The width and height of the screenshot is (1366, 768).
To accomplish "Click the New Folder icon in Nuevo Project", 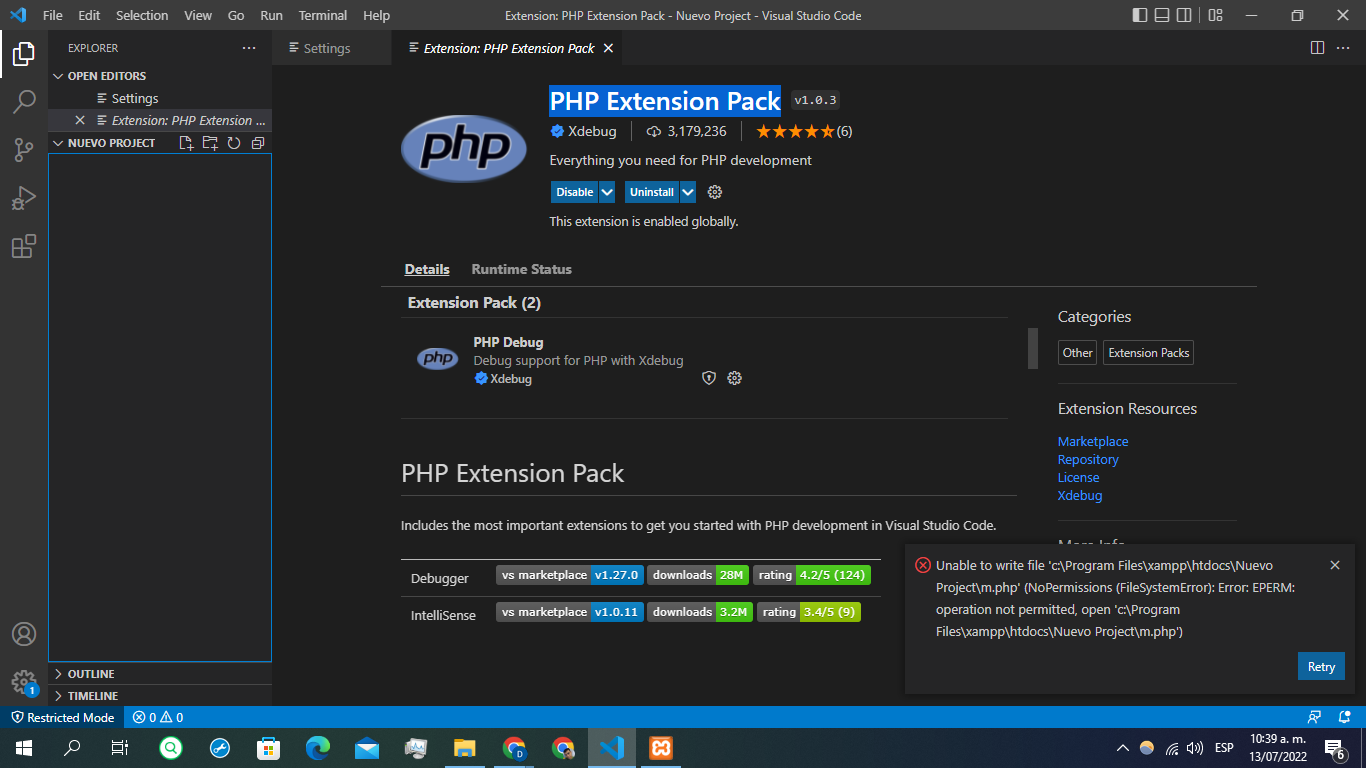I will [x=210, y=143].
